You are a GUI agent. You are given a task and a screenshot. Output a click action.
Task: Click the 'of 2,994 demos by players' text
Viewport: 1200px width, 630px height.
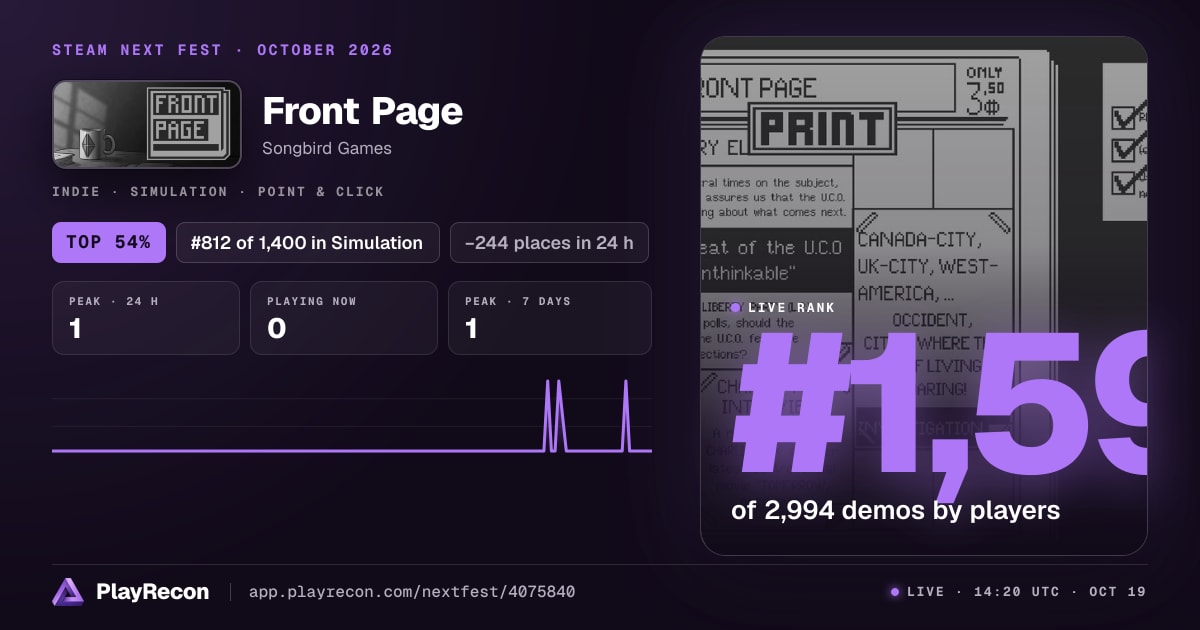(x=895, y=510)
